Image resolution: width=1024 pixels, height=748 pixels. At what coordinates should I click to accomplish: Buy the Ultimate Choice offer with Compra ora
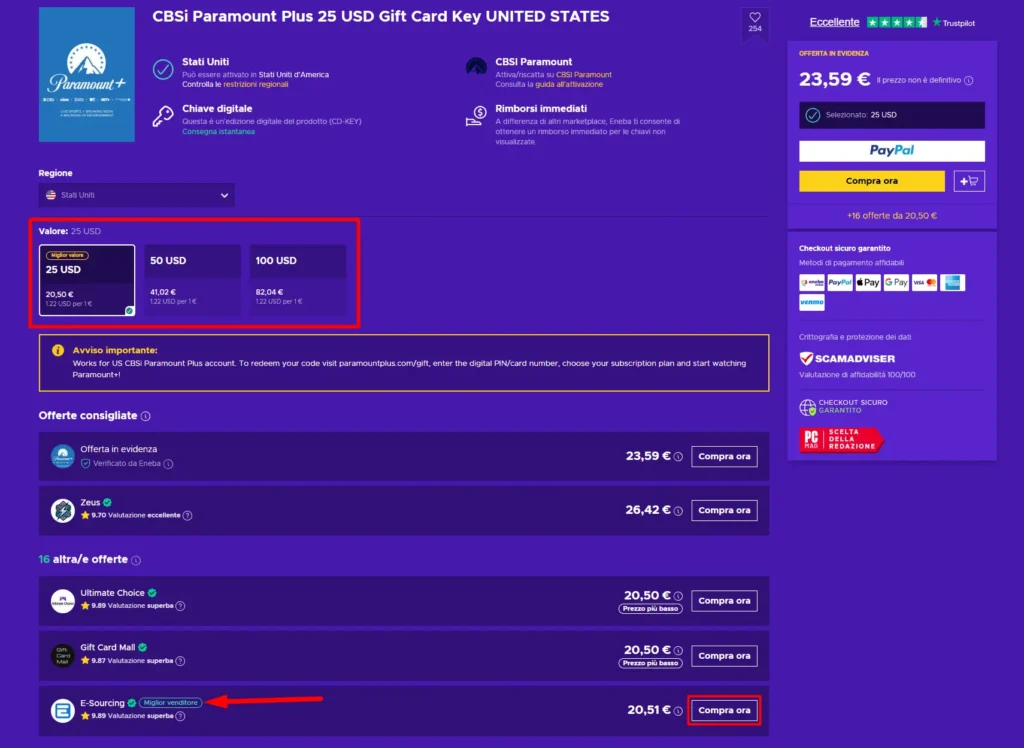724,601
